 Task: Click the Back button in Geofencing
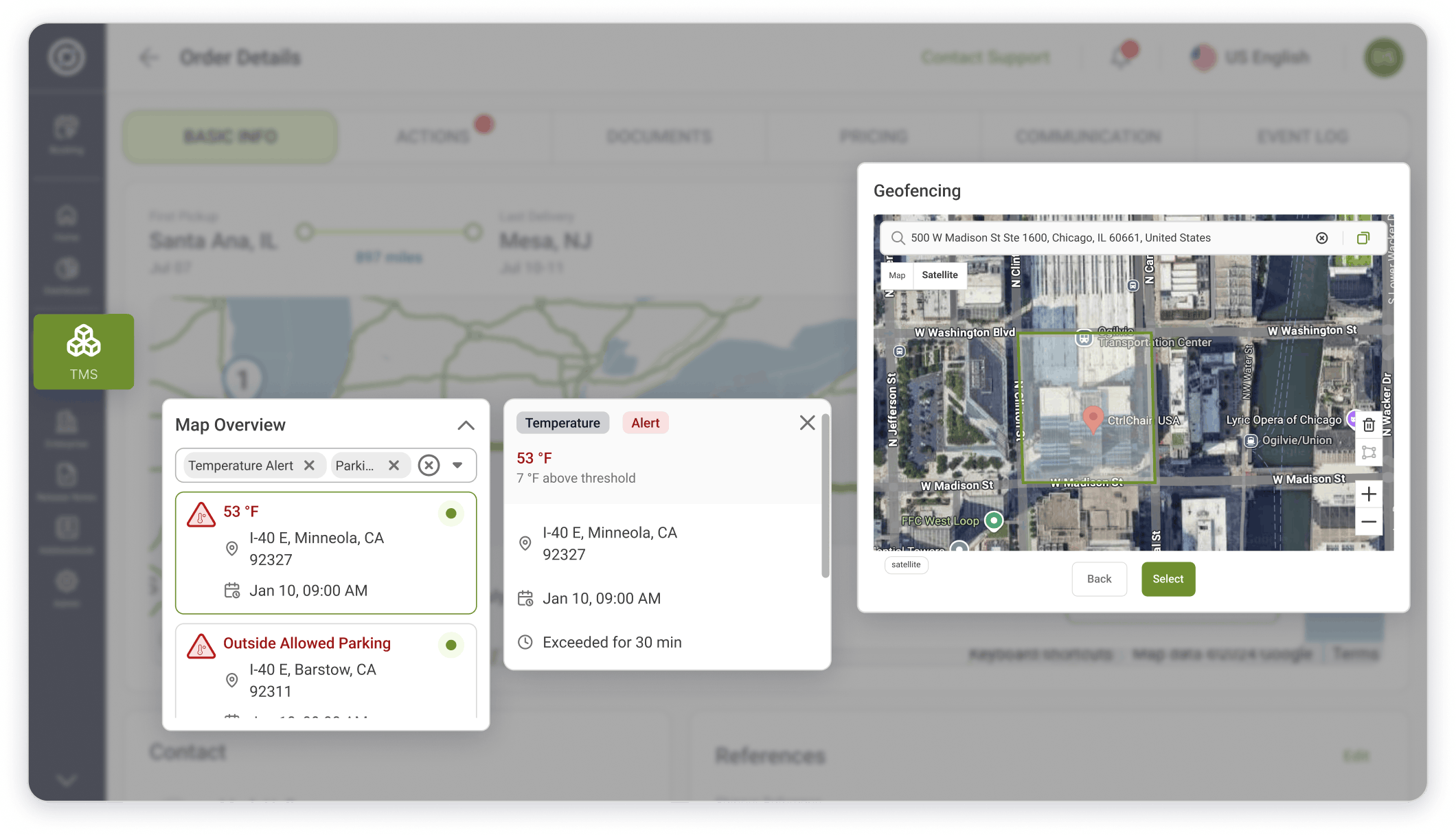[x=1099, y=579]
